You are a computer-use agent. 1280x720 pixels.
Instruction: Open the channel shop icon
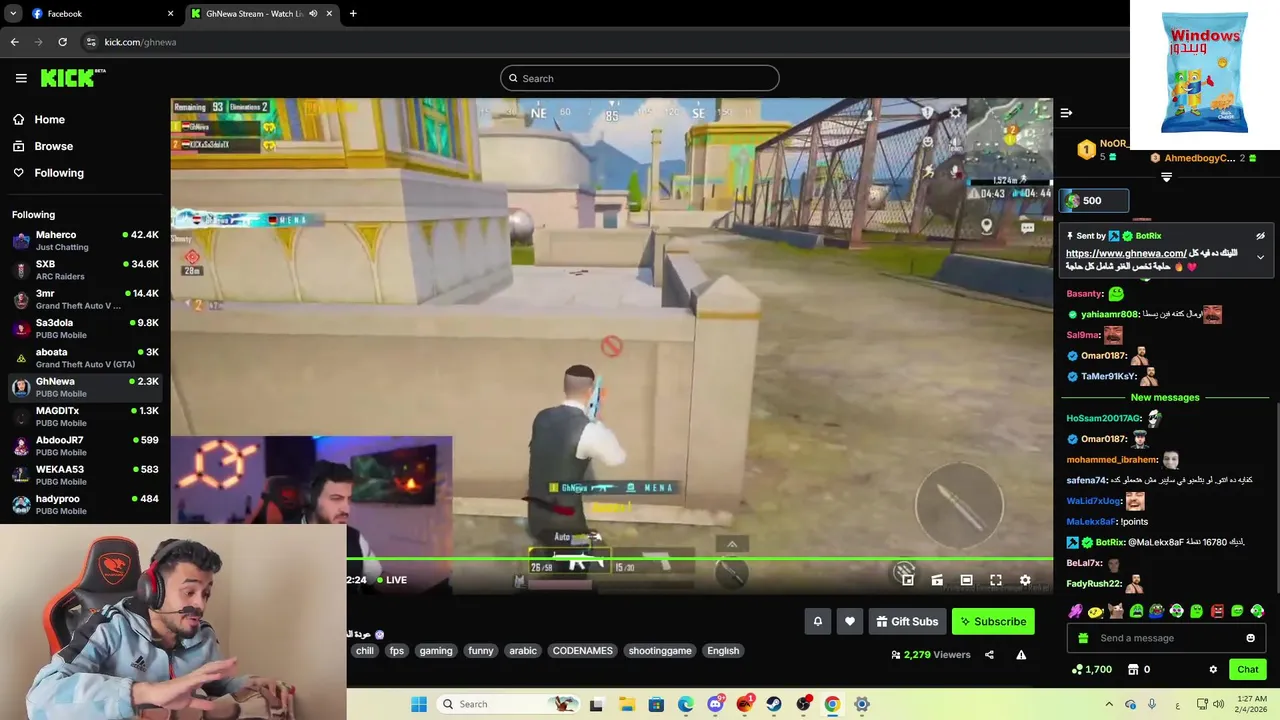pyautogui.click(x=1133, y=669)
